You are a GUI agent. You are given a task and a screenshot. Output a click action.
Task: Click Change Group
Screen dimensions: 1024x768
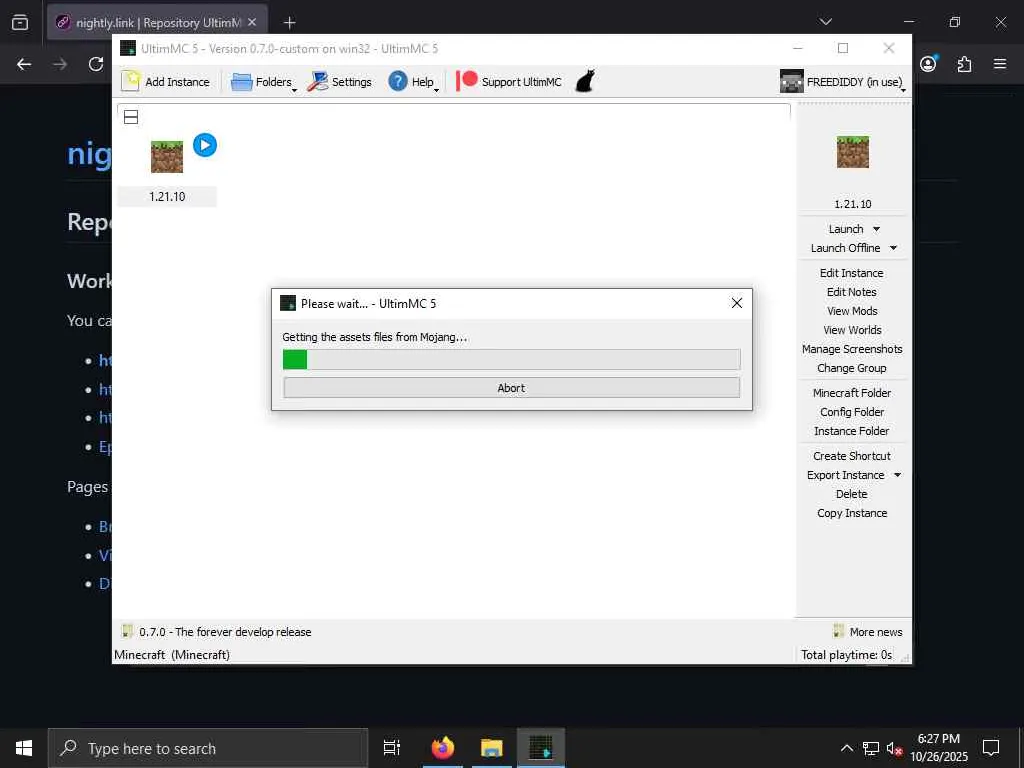(x=852, y=368)
